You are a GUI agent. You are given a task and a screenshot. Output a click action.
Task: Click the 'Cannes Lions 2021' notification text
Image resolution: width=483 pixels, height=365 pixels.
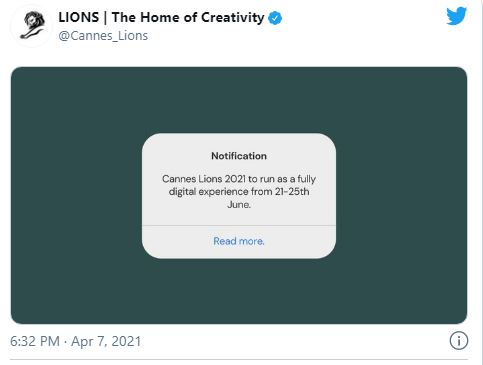coord(204,179)
